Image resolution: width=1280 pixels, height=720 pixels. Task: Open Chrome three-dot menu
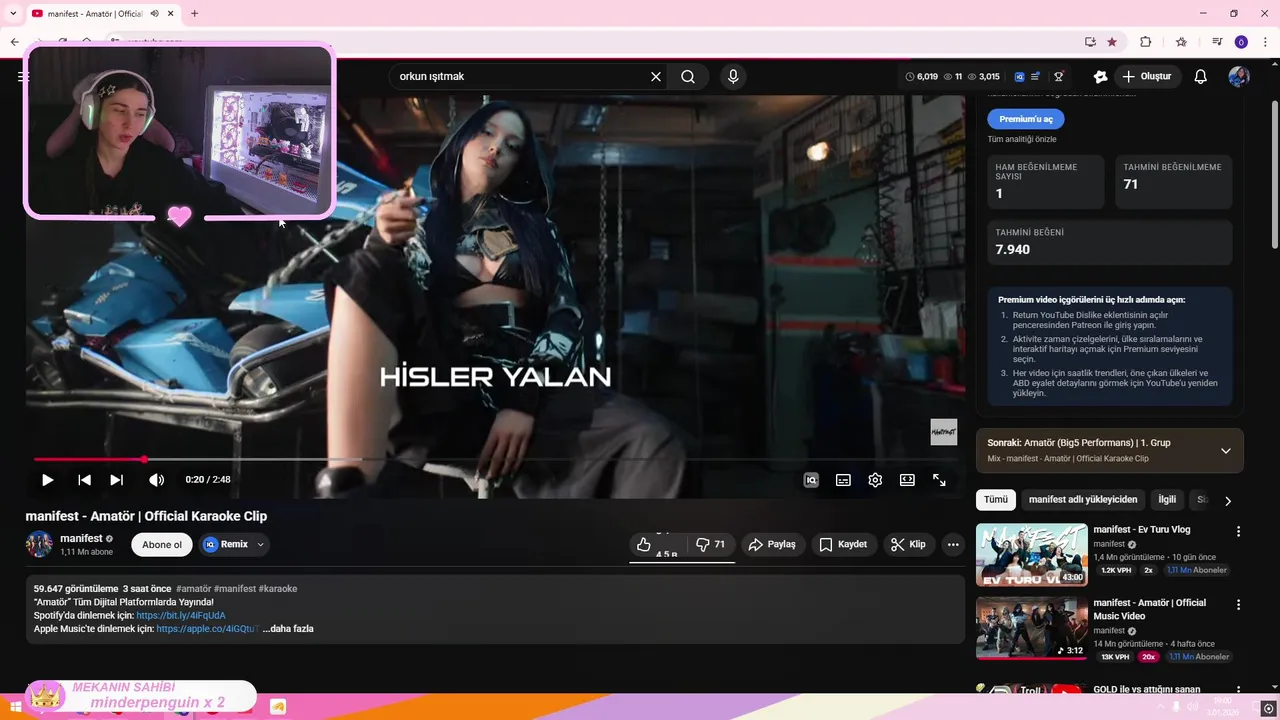(1266, 42)
